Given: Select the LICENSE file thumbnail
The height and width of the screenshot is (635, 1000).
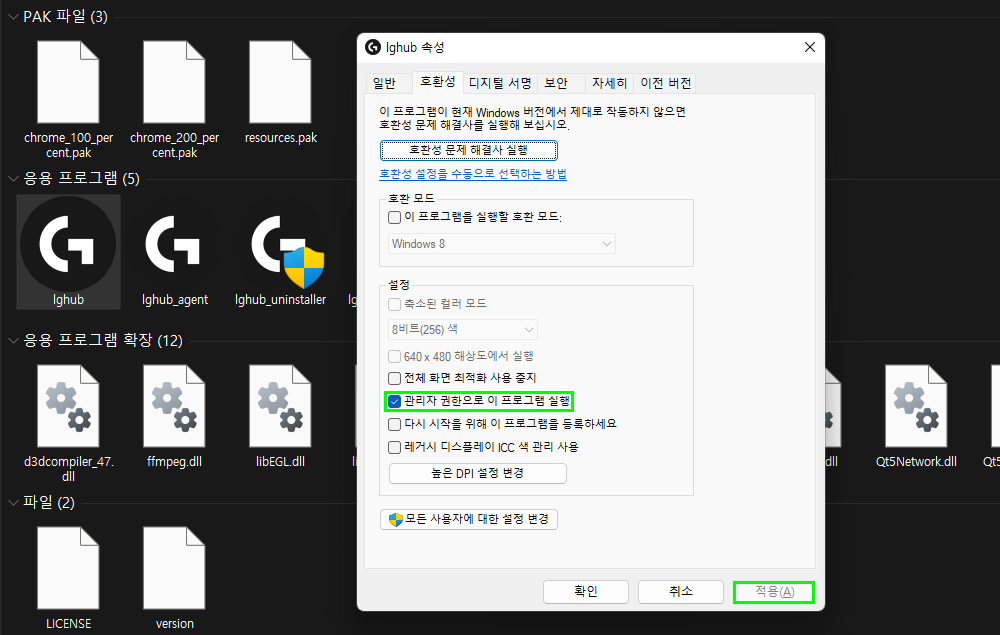Looking at the screenshot, I should coord(68,567).
